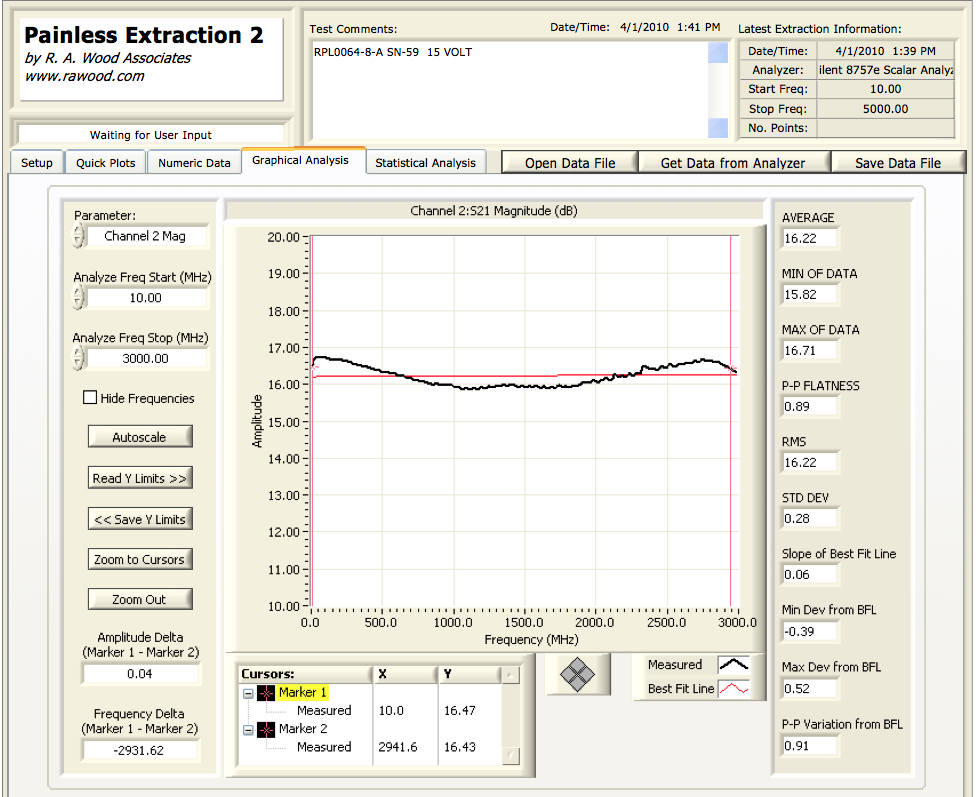978x797 pixels.
Task: Click the Autoscale button
Action: point(140,437)
